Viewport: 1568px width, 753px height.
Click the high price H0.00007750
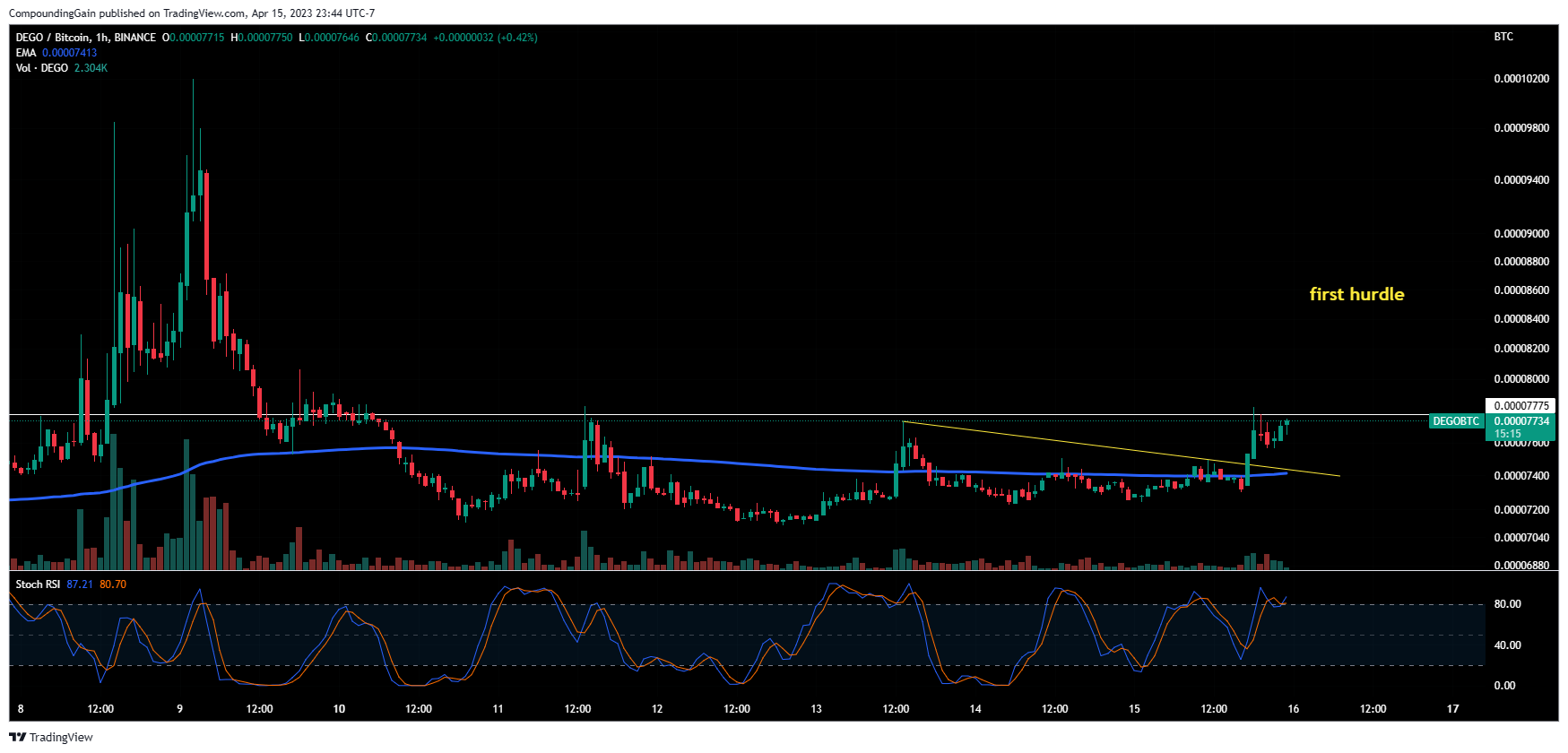(262, 38)
